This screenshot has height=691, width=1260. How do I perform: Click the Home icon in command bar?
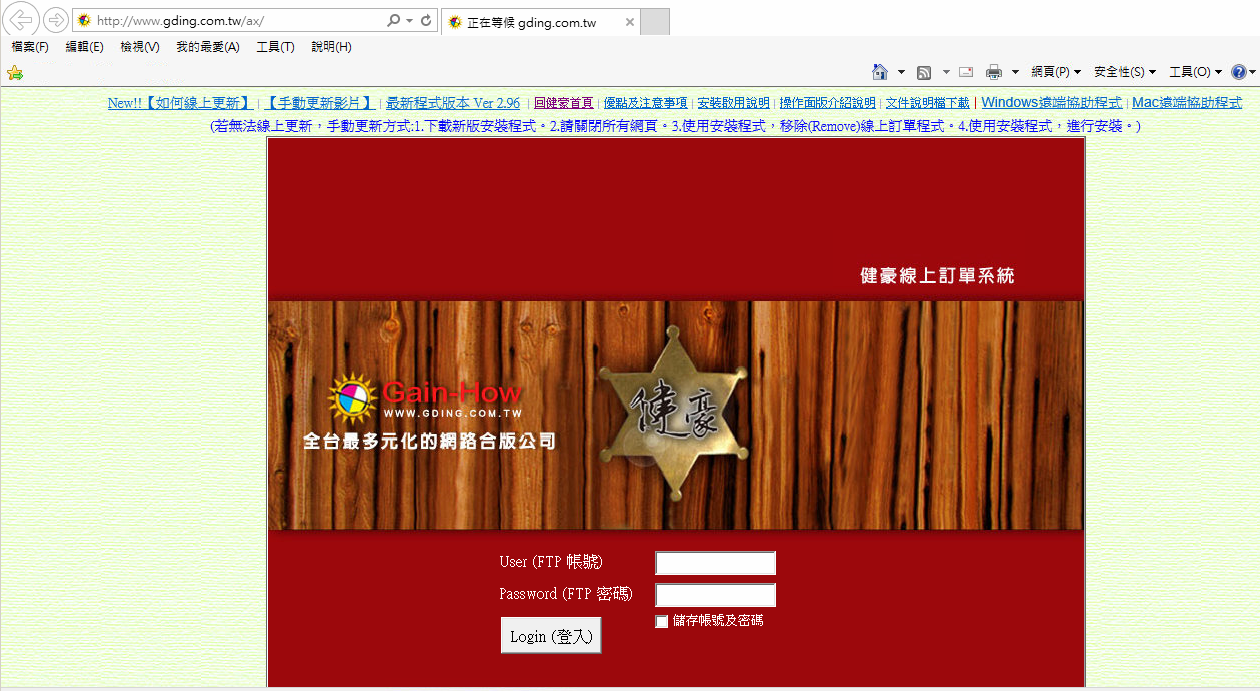pyautogui.click(x=879, y=72)
